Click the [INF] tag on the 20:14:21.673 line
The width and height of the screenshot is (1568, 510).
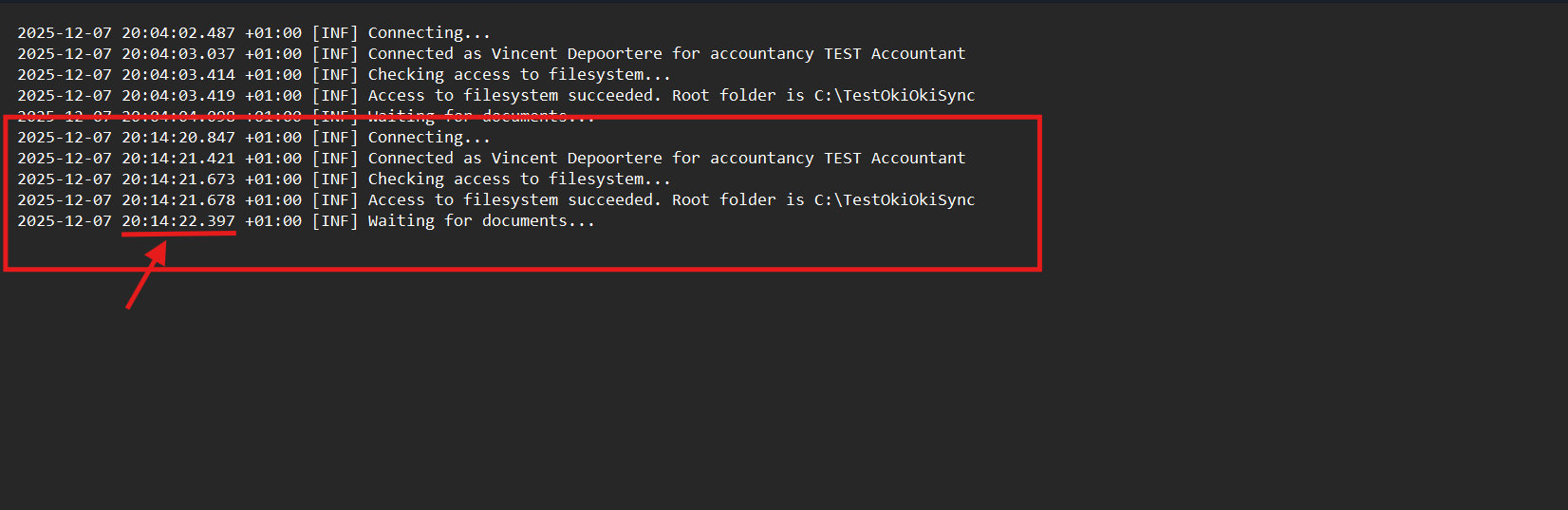point(335,179)
